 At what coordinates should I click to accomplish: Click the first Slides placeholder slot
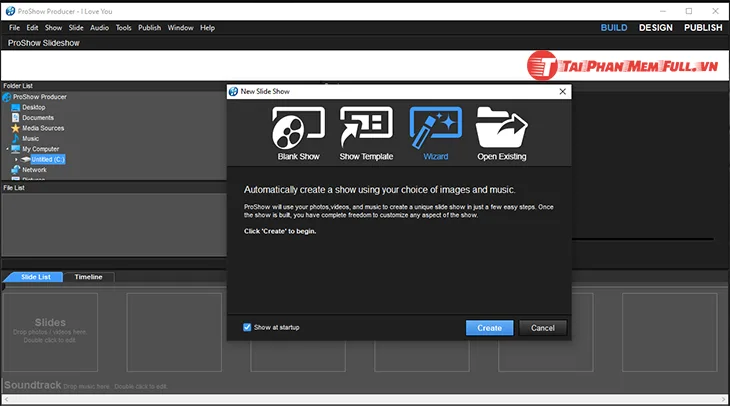[x=50, y=332]
